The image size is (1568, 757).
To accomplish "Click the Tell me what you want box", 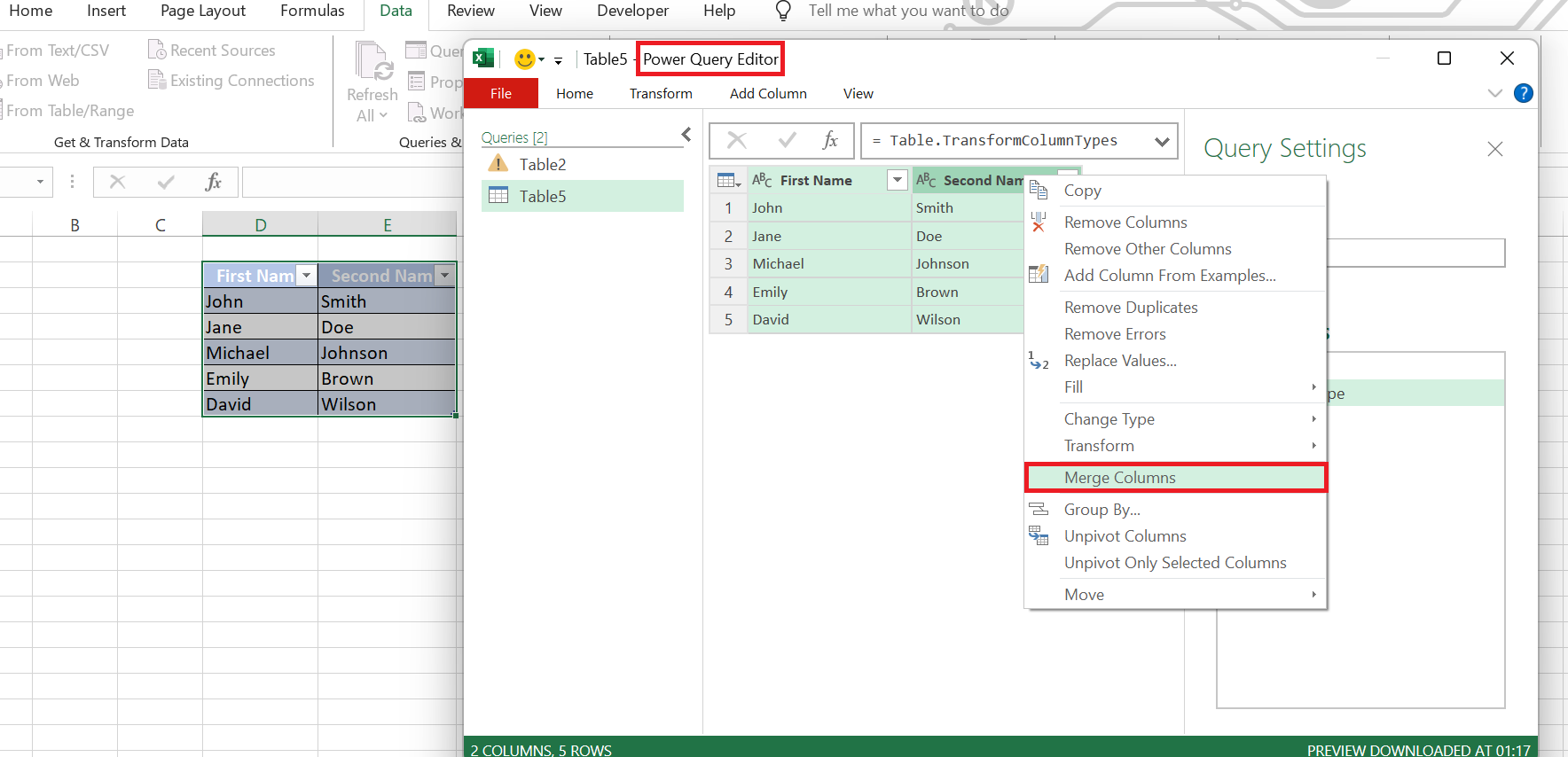I will [908, 11].
